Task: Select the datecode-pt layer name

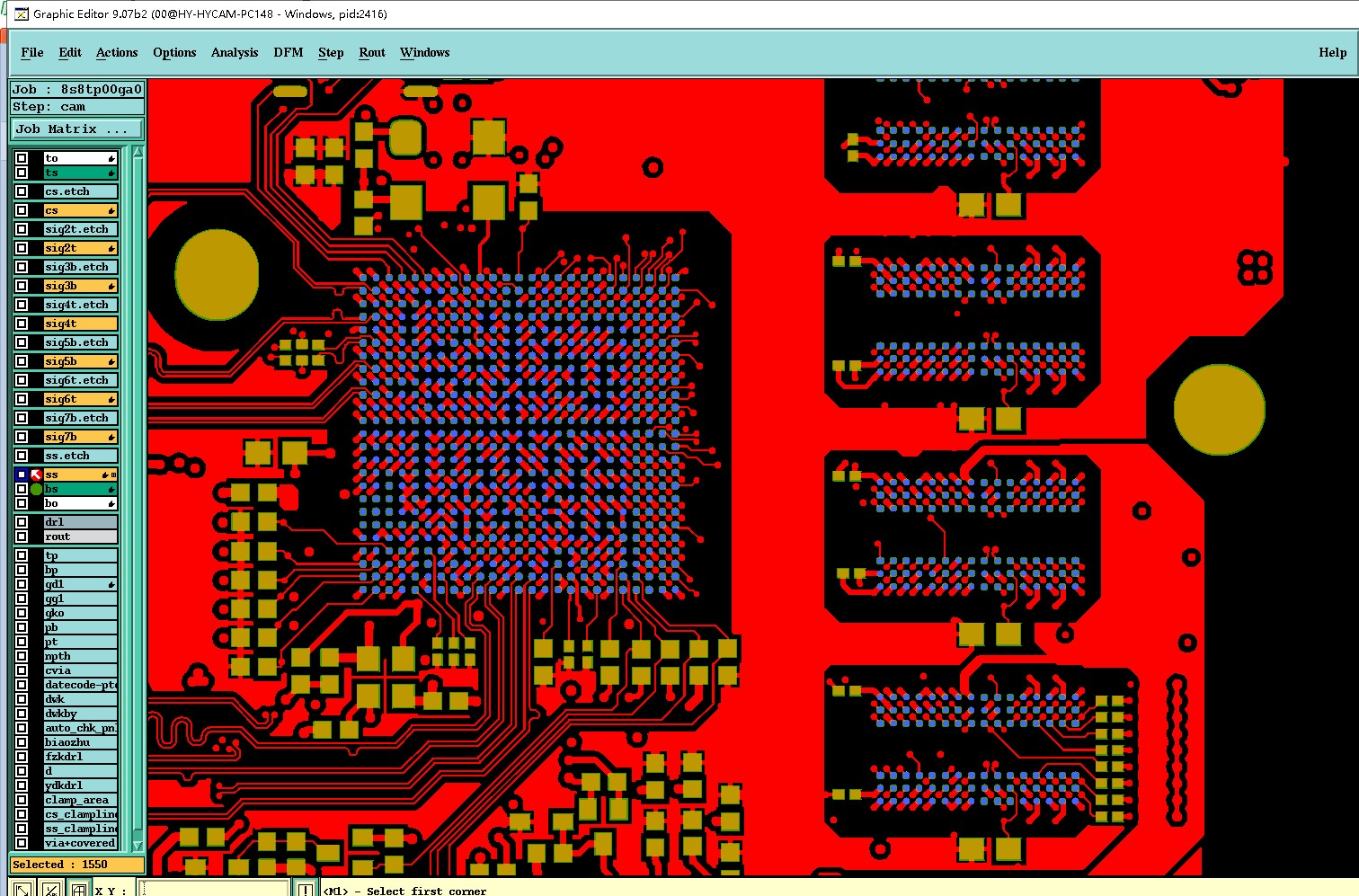Action: pos(81,685)
